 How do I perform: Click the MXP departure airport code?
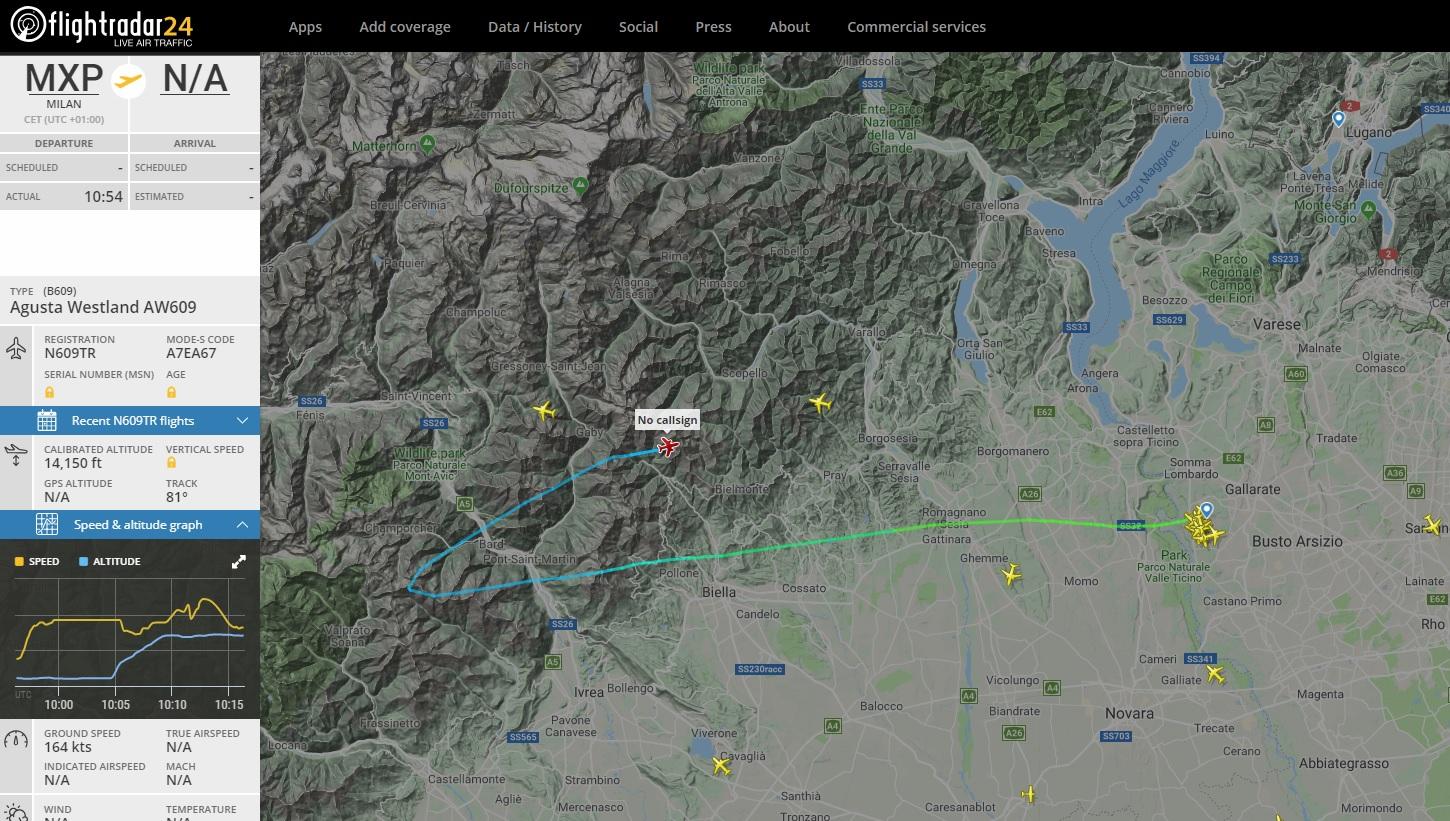(x=64, y=78)
